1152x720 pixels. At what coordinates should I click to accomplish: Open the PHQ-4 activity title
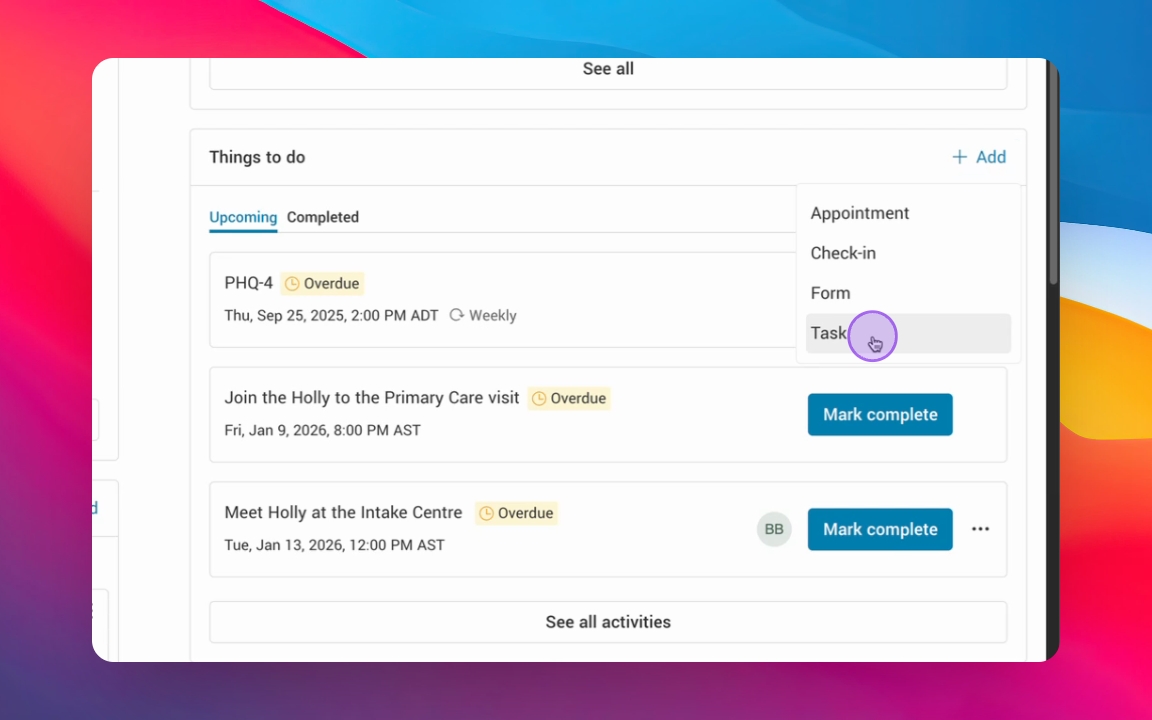(x=248, y=283)
